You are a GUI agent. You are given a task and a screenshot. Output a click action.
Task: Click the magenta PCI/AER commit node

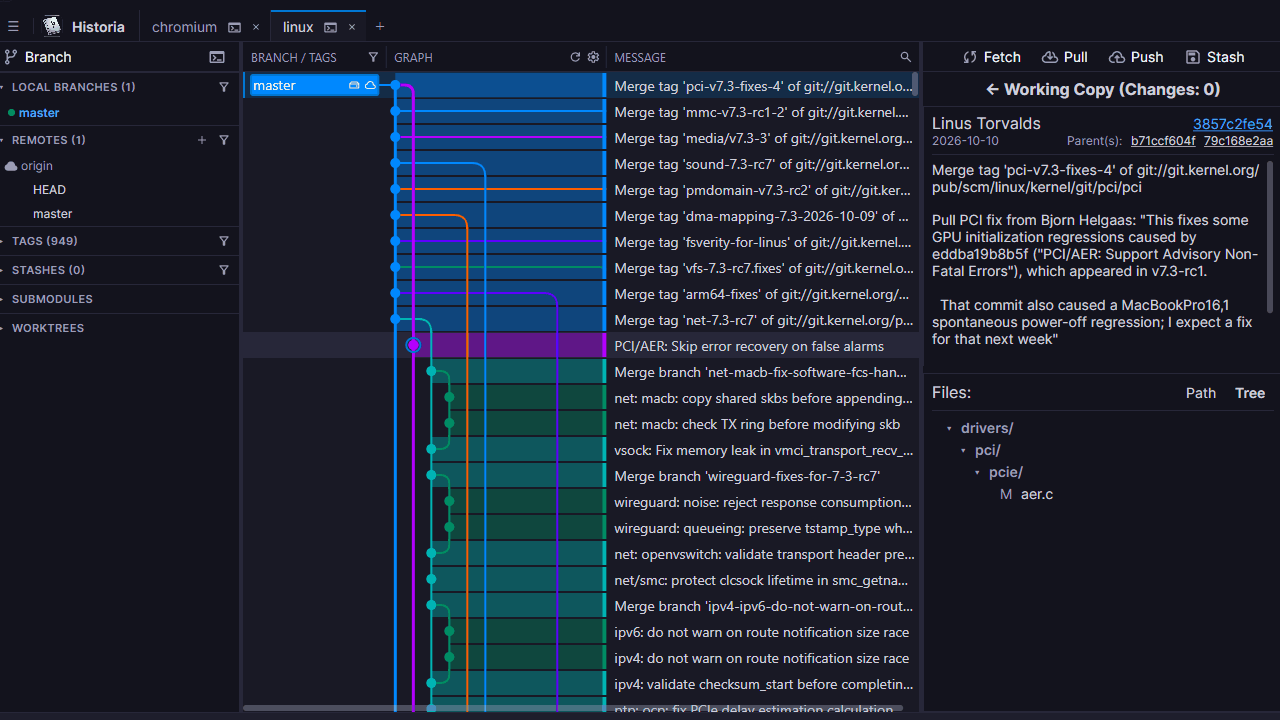[413, 345]
